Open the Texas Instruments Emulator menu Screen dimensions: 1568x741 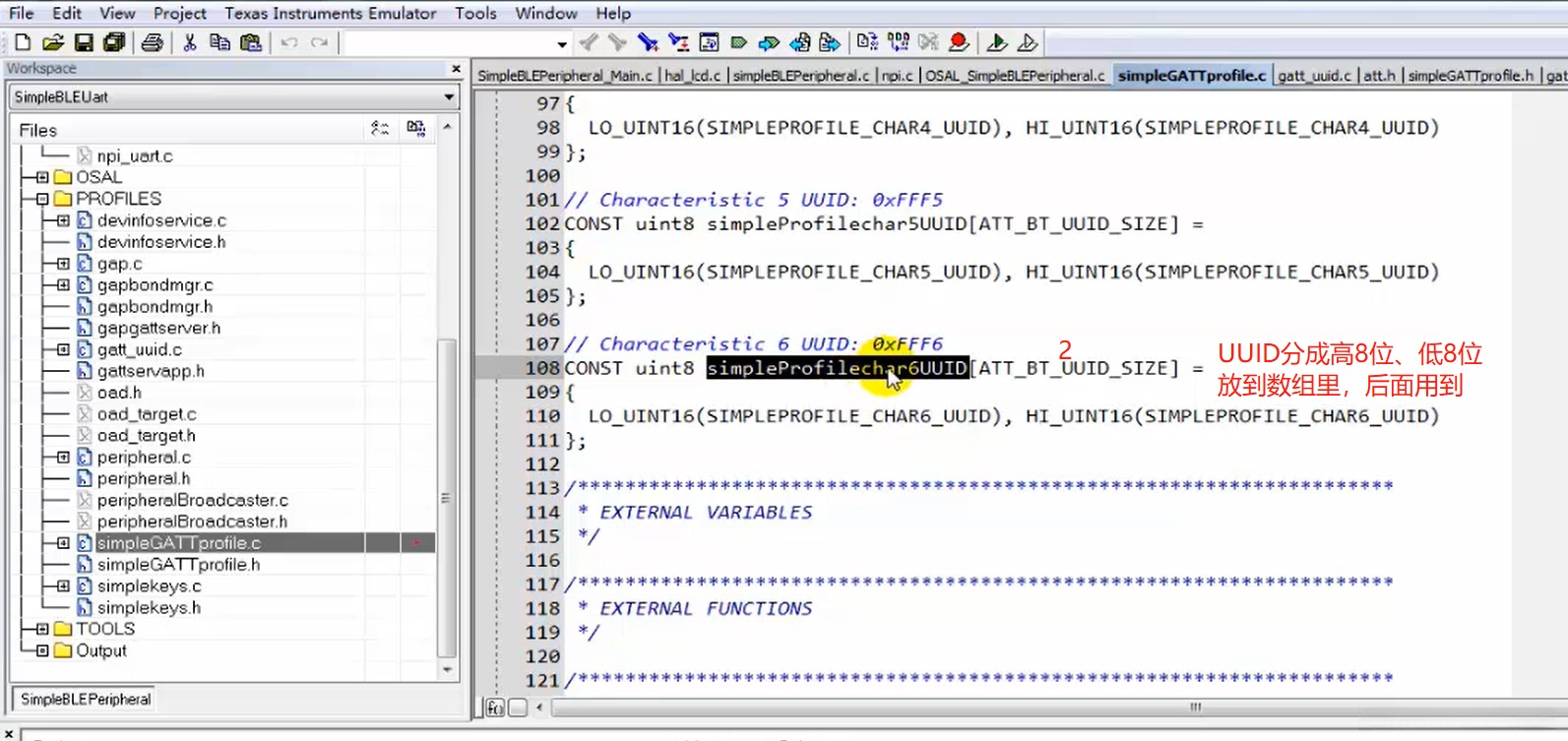click(x=330, y=13)
